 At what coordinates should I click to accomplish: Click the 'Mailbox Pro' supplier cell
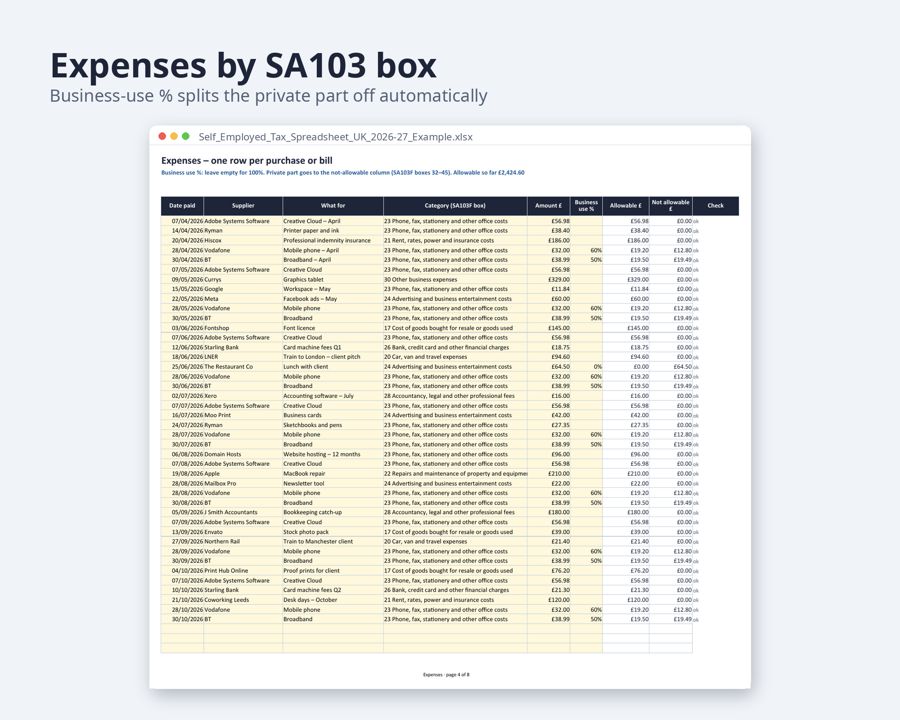243,483
